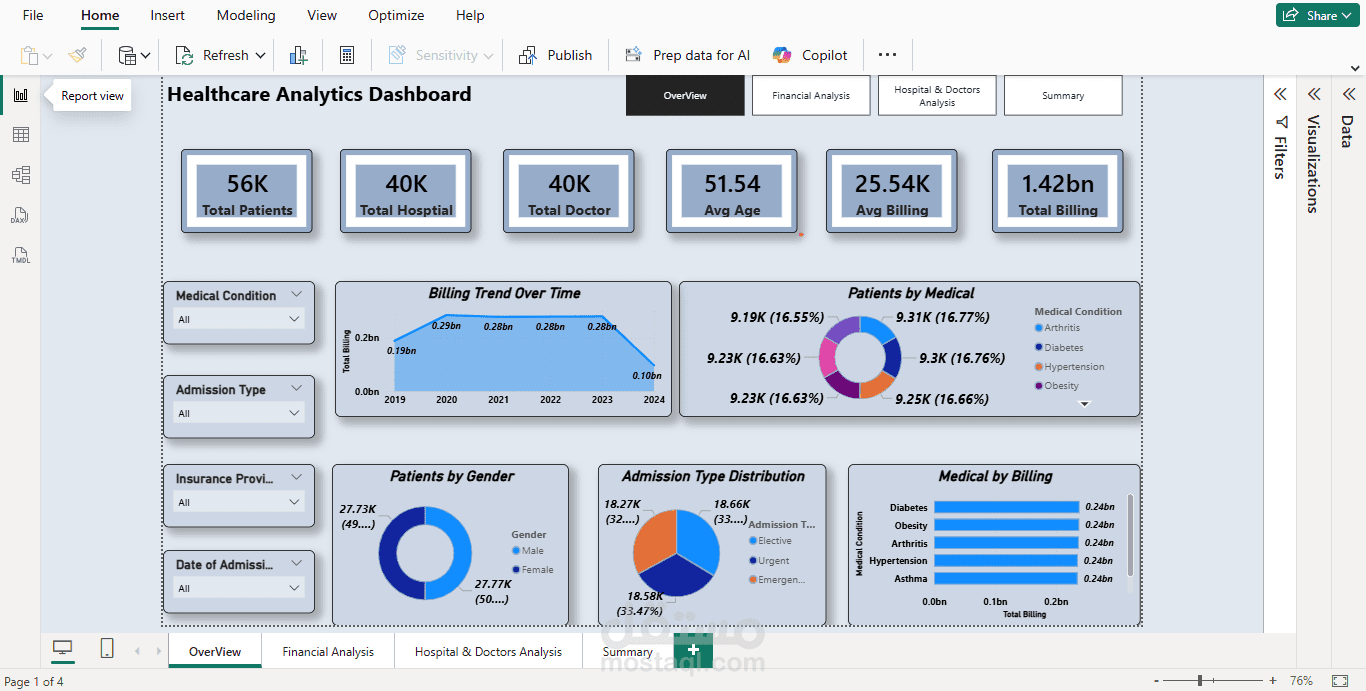Collapse the Admission Type slicer header chevron
Screen dimensions: 1366x691
click(x=296, y=389)
